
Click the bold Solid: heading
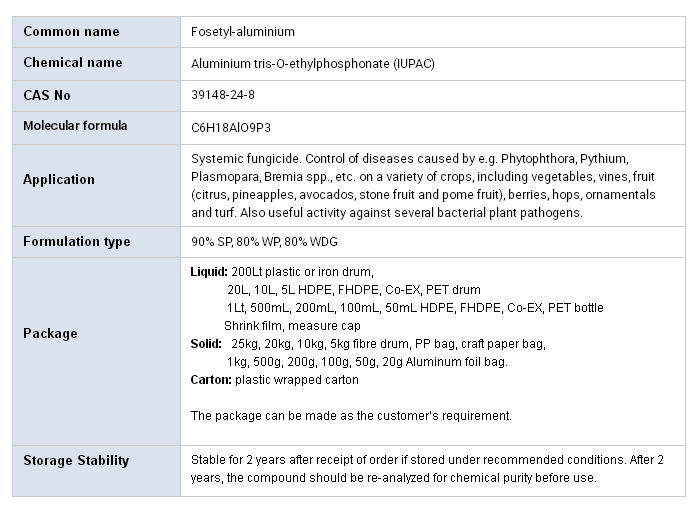pyautogui.click(x=206, y=344)
